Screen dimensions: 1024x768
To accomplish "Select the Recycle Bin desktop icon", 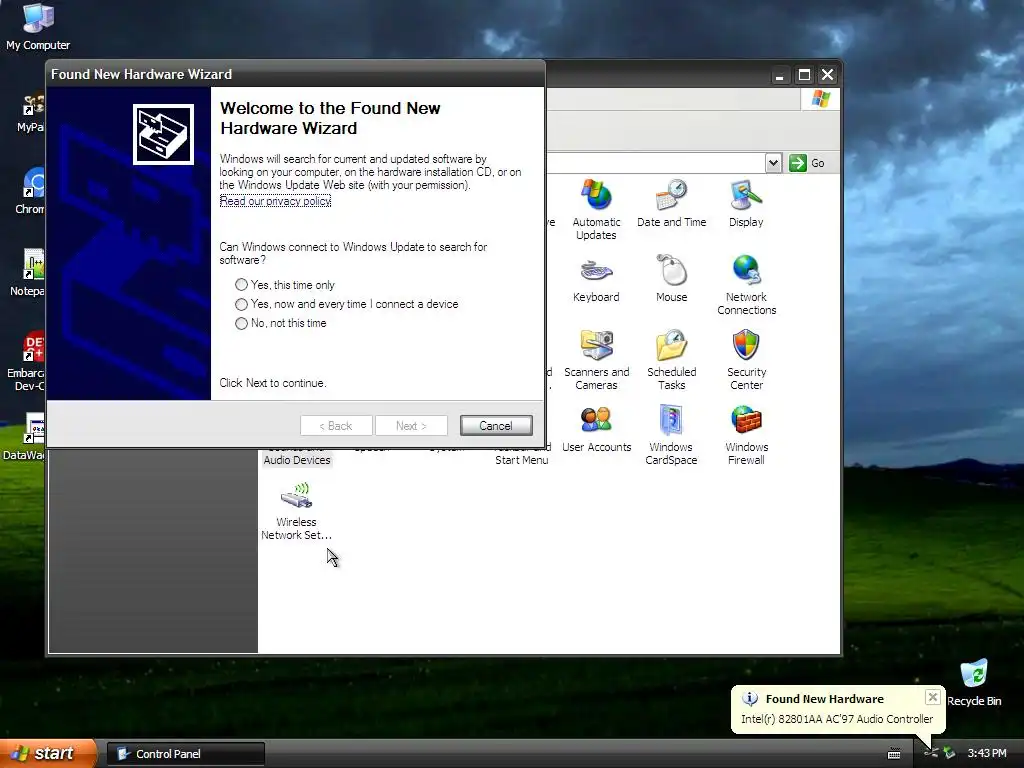I will pos(974,683).
